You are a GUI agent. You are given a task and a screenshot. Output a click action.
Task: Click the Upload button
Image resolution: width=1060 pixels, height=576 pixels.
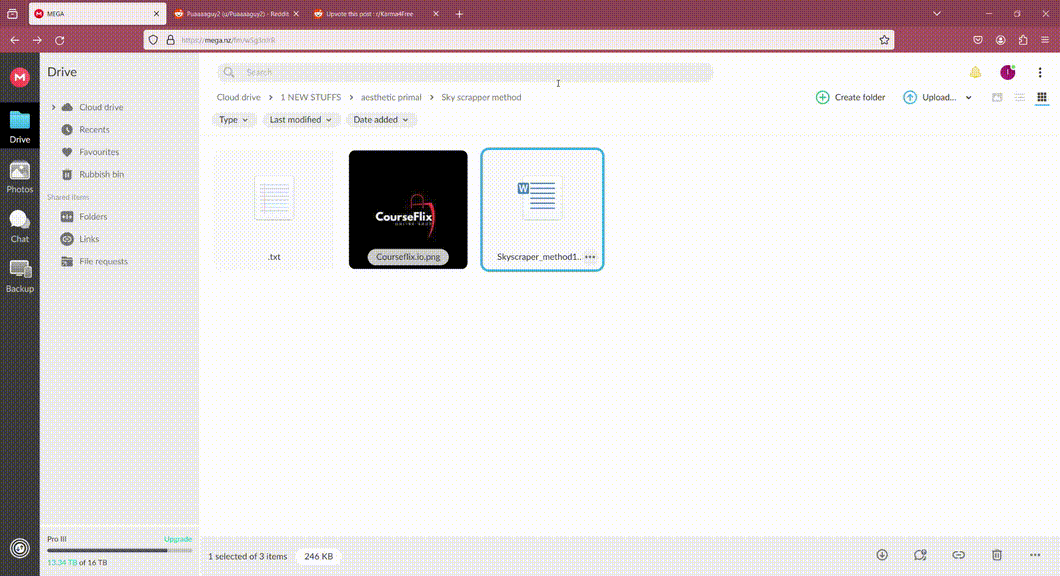(930, 97)
